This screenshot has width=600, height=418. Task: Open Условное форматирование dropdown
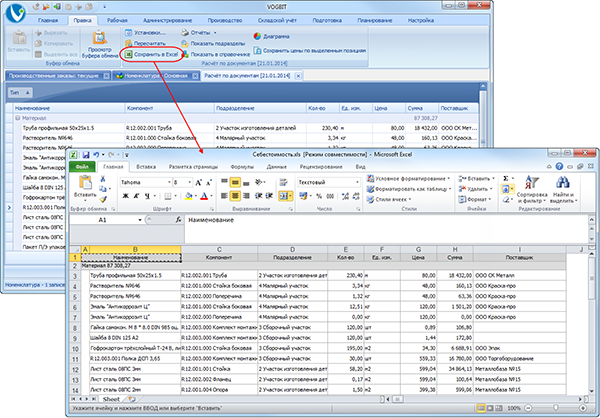coord(408,178)
